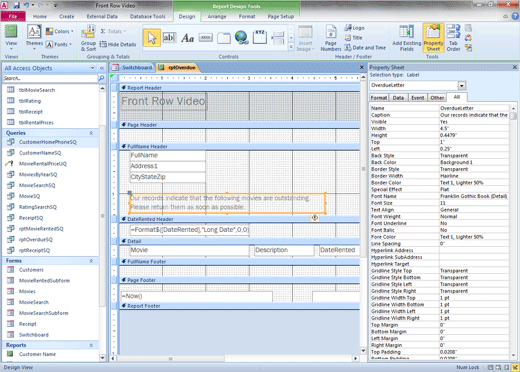Click the Fore Color property value
Viewport: 520px width, 372px height.
click(474, 237)
